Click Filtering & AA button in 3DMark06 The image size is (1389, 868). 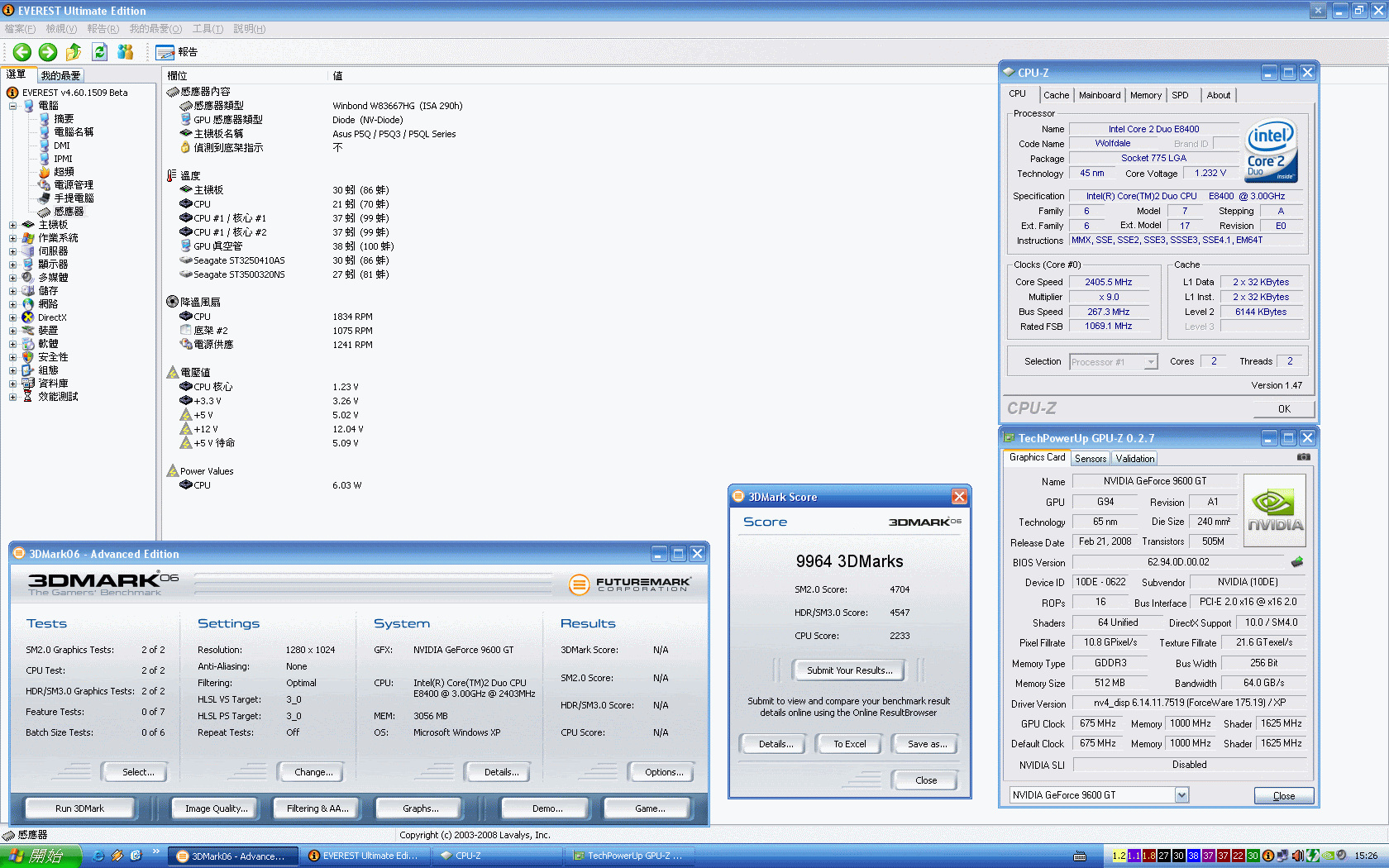pyautogui.click(x=317, y=808)
